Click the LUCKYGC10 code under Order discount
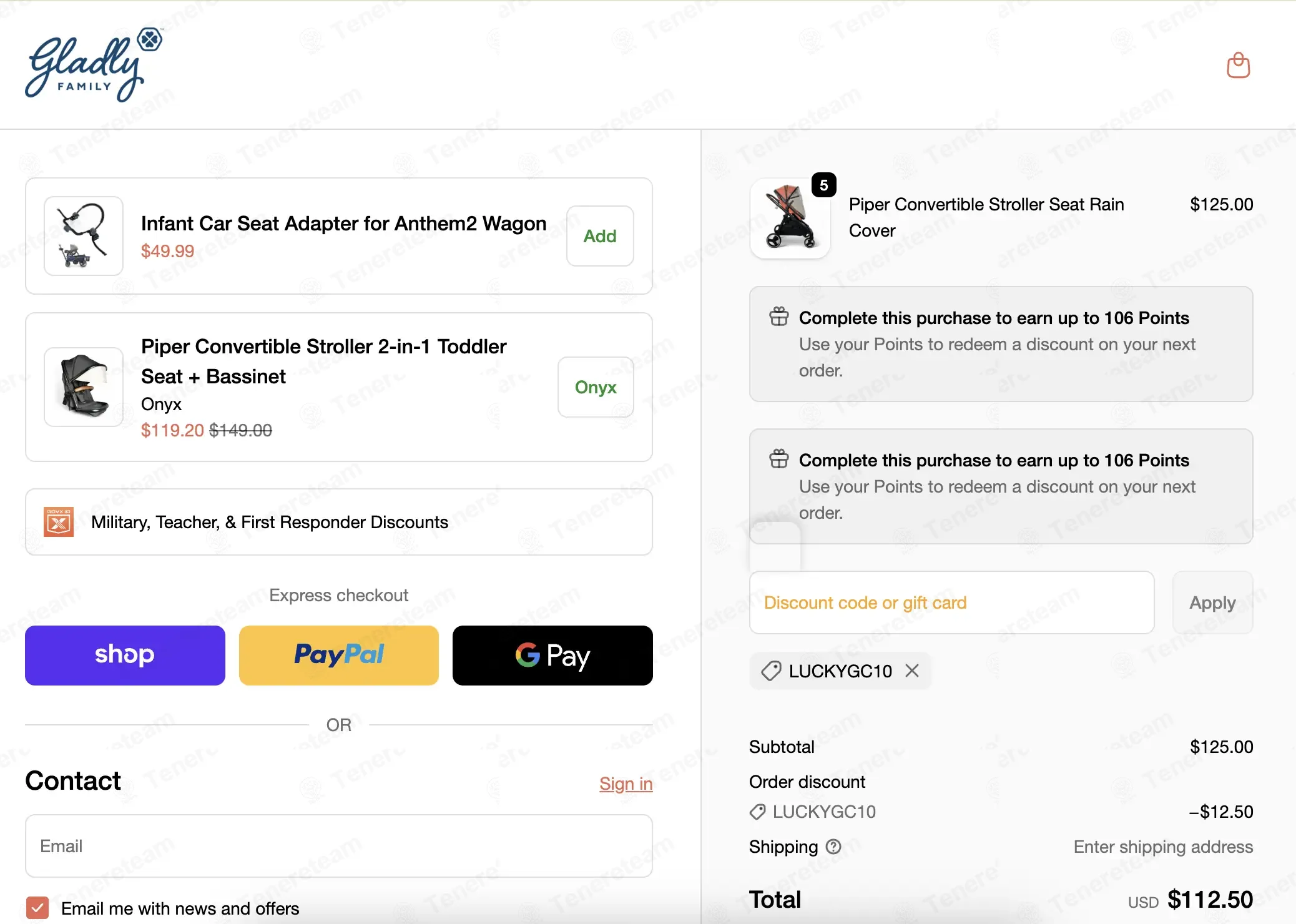The image size is (1296, 924). [824, 812]
